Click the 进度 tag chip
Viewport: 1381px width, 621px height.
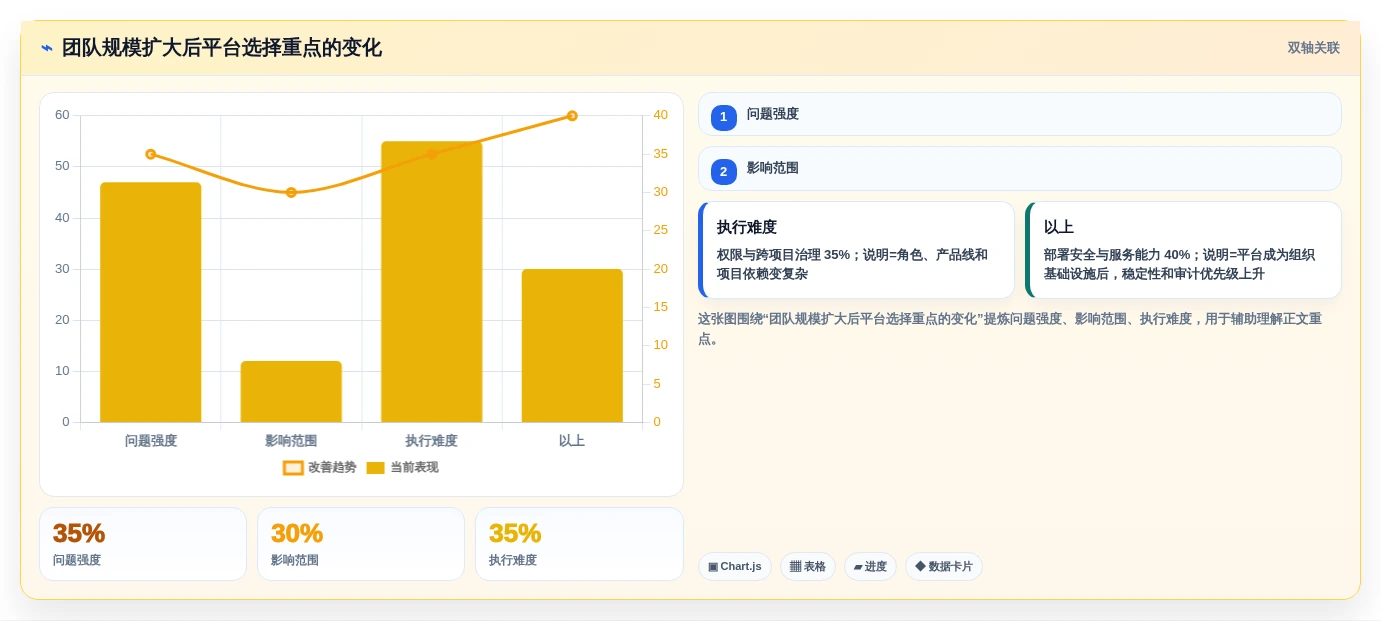point(870,566)
